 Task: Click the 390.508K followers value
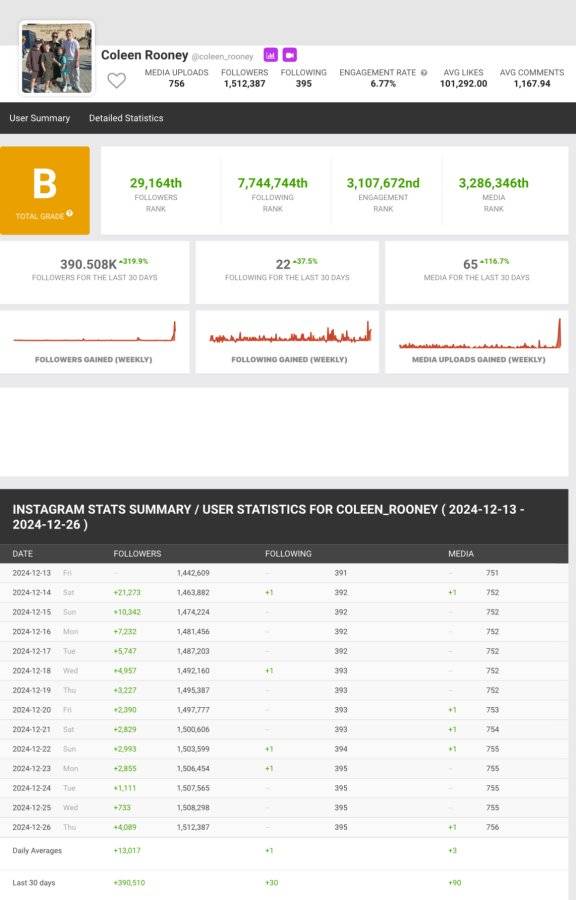[x=88, y=264]
